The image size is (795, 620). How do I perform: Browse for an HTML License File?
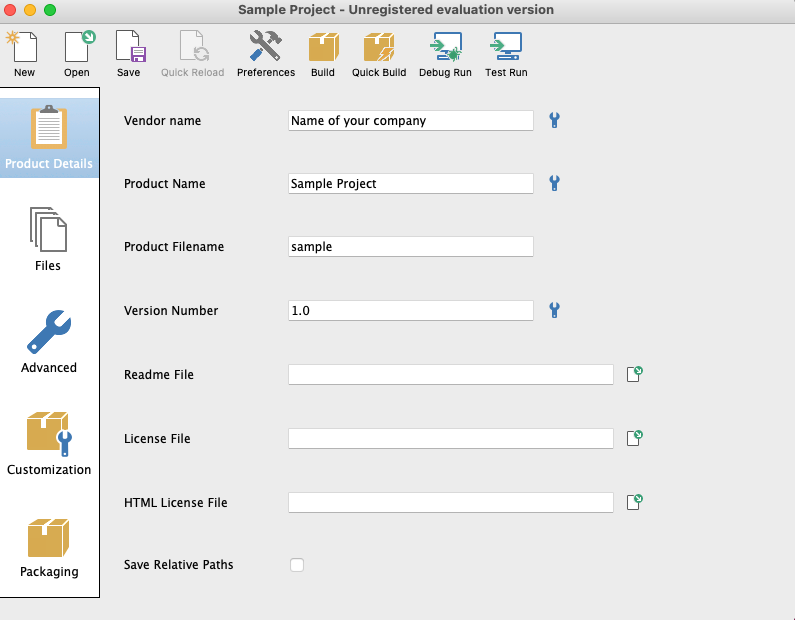click(x=634, y=503)
